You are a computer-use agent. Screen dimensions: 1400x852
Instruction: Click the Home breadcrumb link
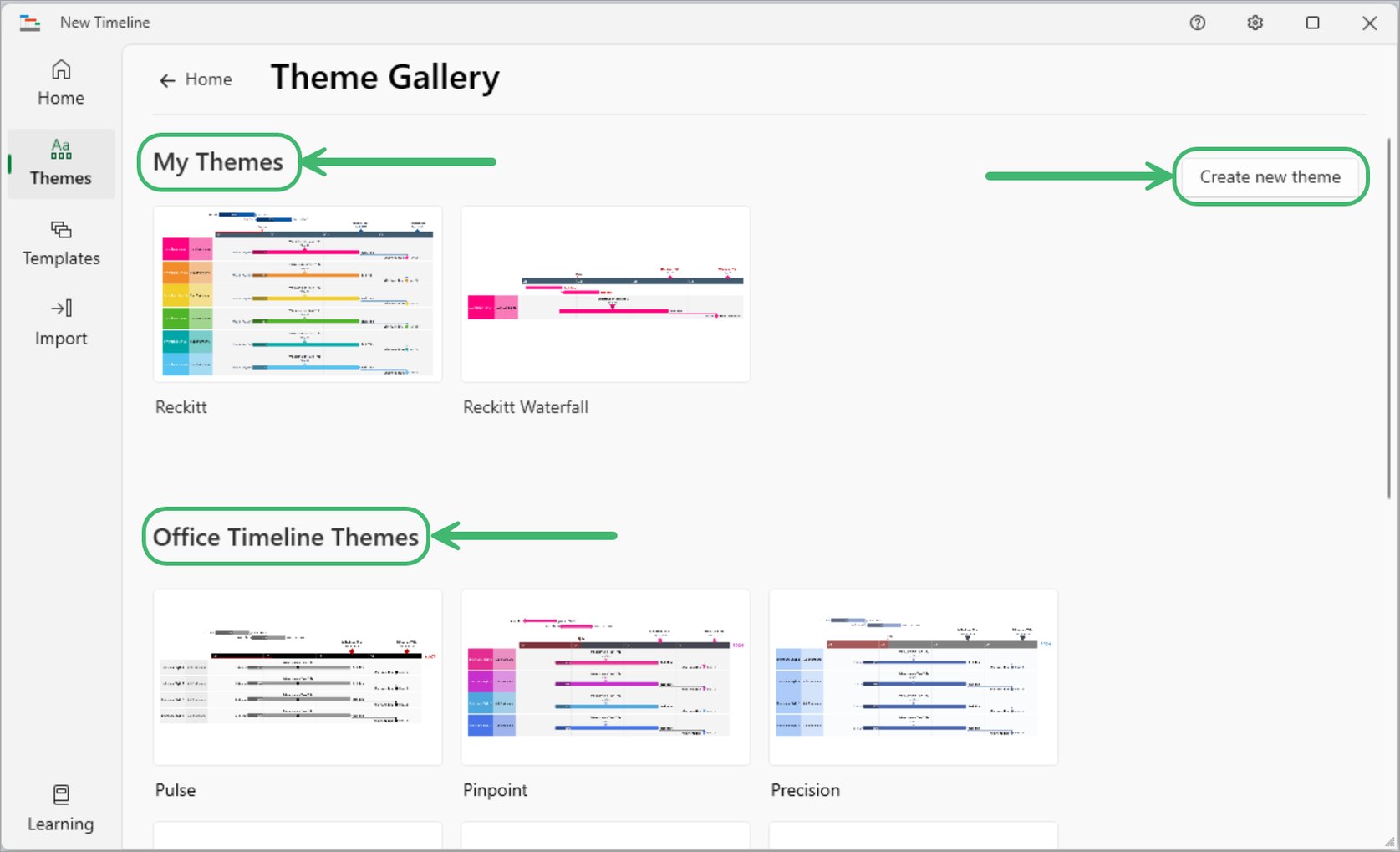(x=209, y=79)
